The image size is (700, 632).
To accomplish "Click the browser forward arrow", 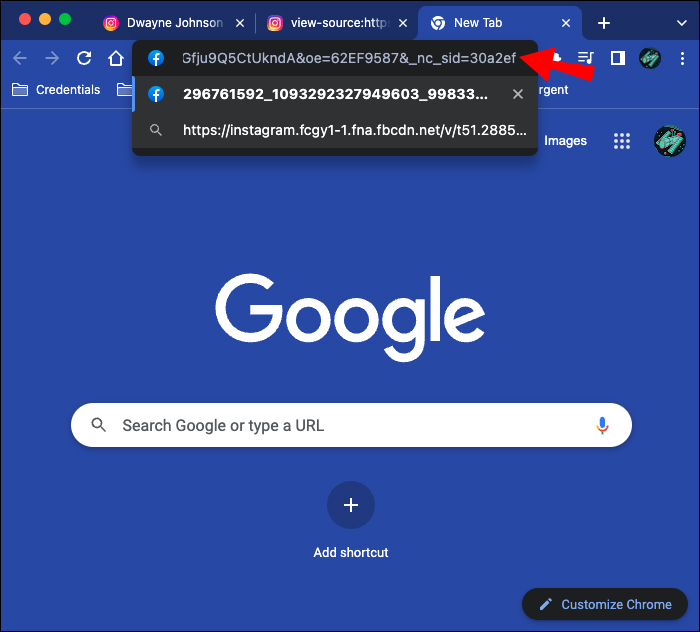I will (52, 58).
